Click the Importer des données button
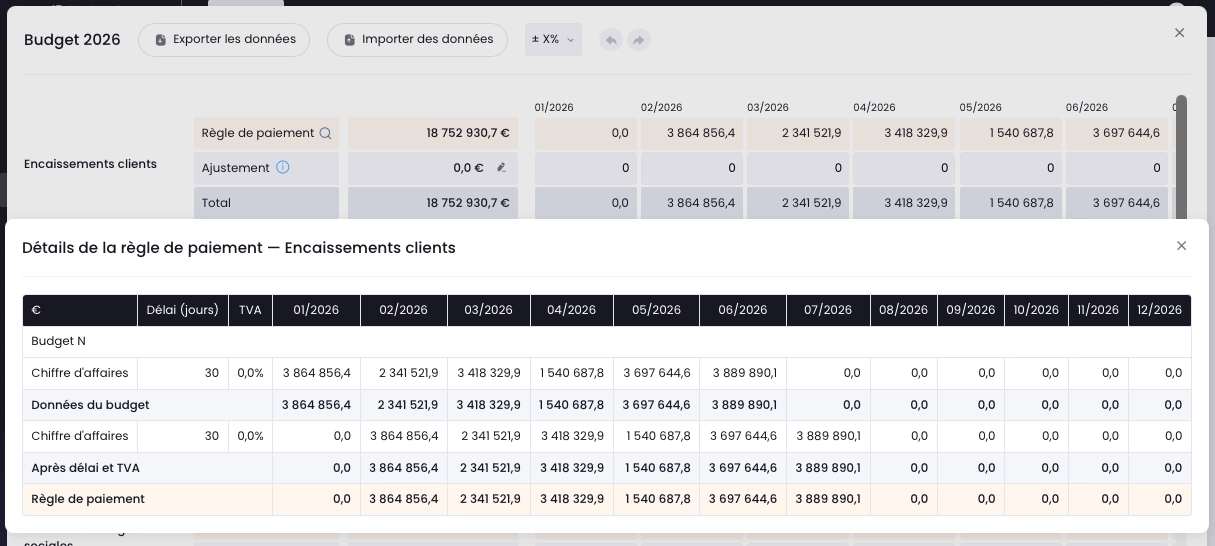Image resolution: width=1215 pixels, height=546 pixels. [417, 40]
